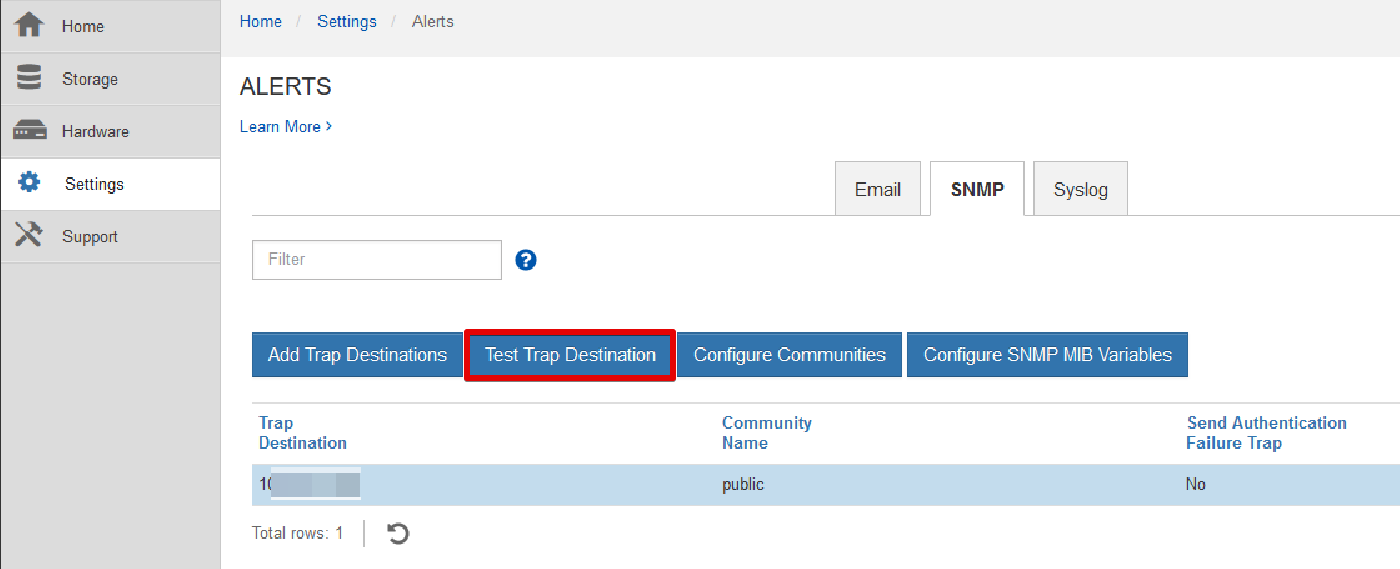Viewport: 1400px width, 569px height.
Task: Click the Settings gear icon
Action: [x=29, y=183]
